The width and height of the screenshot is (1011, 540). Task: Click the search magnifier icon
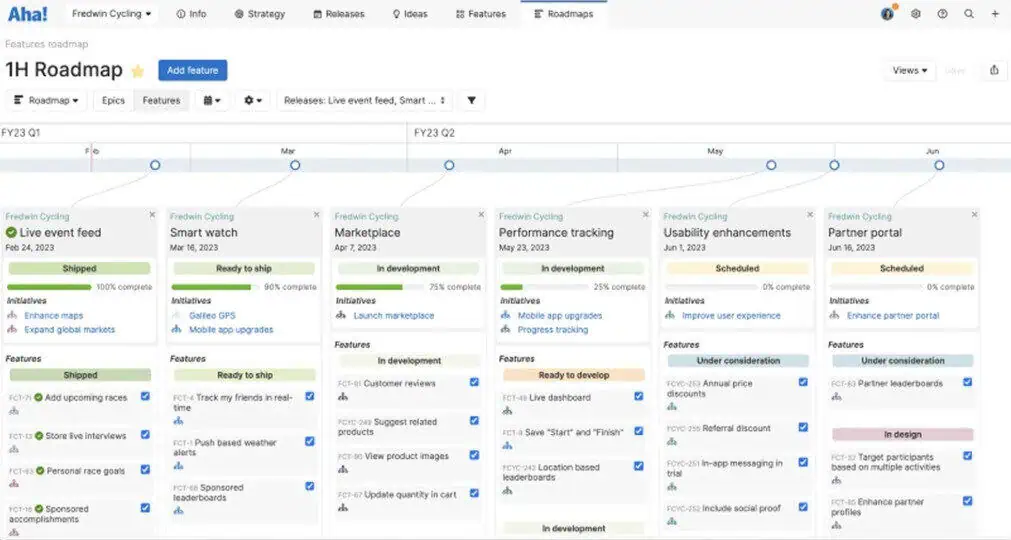(969, 14)
